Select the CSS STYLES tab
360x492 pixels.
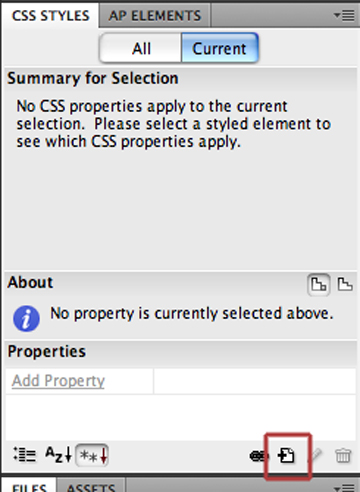51,15
